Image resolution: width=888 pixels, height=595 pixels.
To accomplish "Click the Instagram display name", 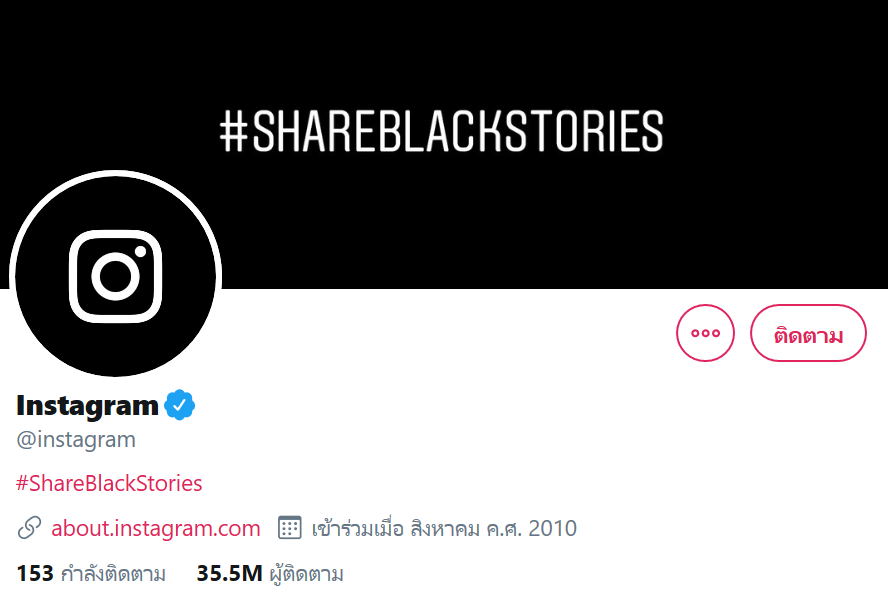I will (x=88, y=405).
